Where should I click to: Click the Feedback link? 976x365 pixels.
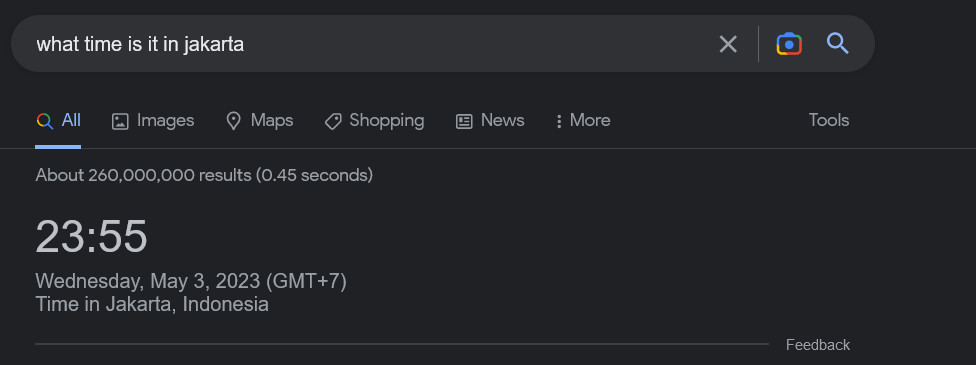(x=818, y=345)
